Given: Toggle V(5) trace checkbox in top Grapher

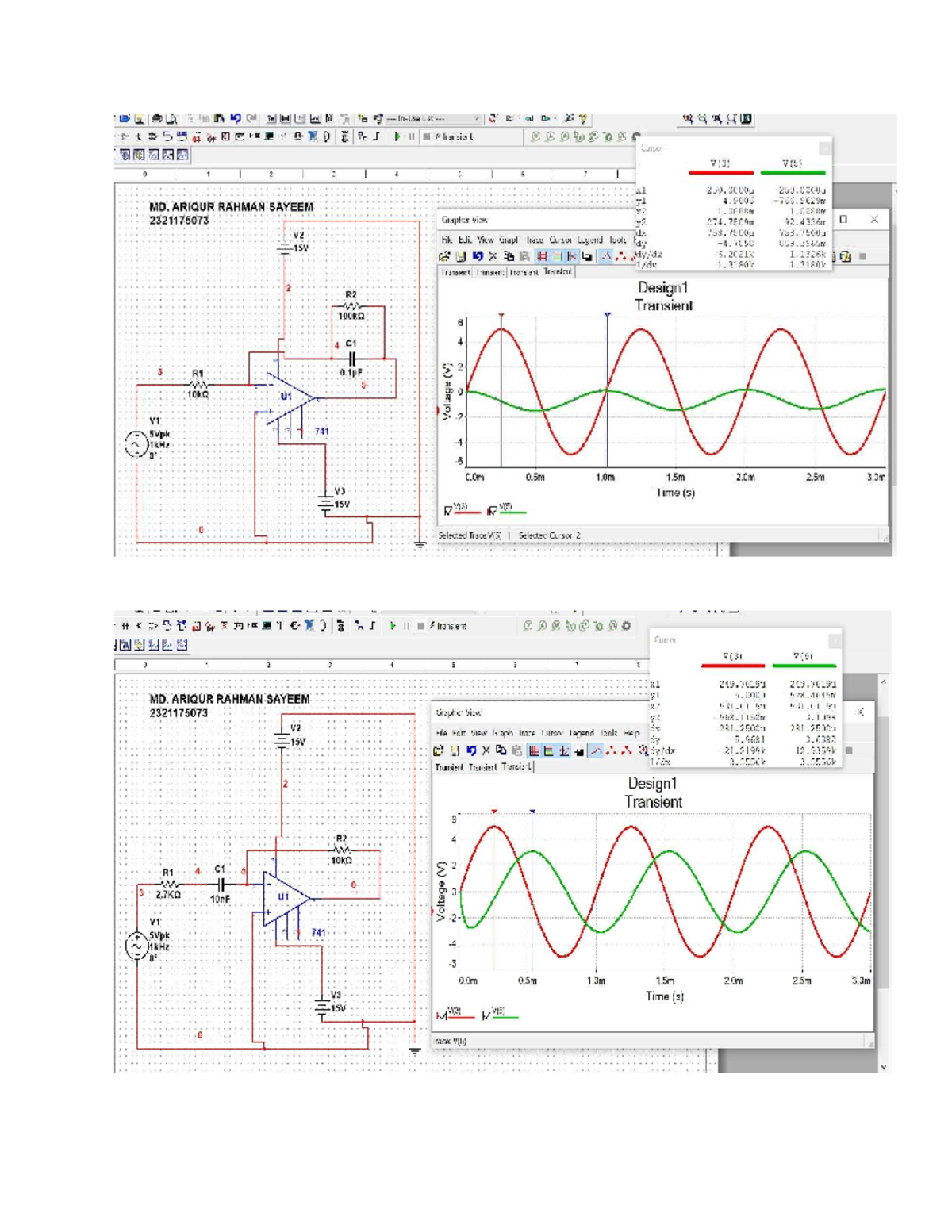Looking at the screenshot, I should click(x=493, y=510).
